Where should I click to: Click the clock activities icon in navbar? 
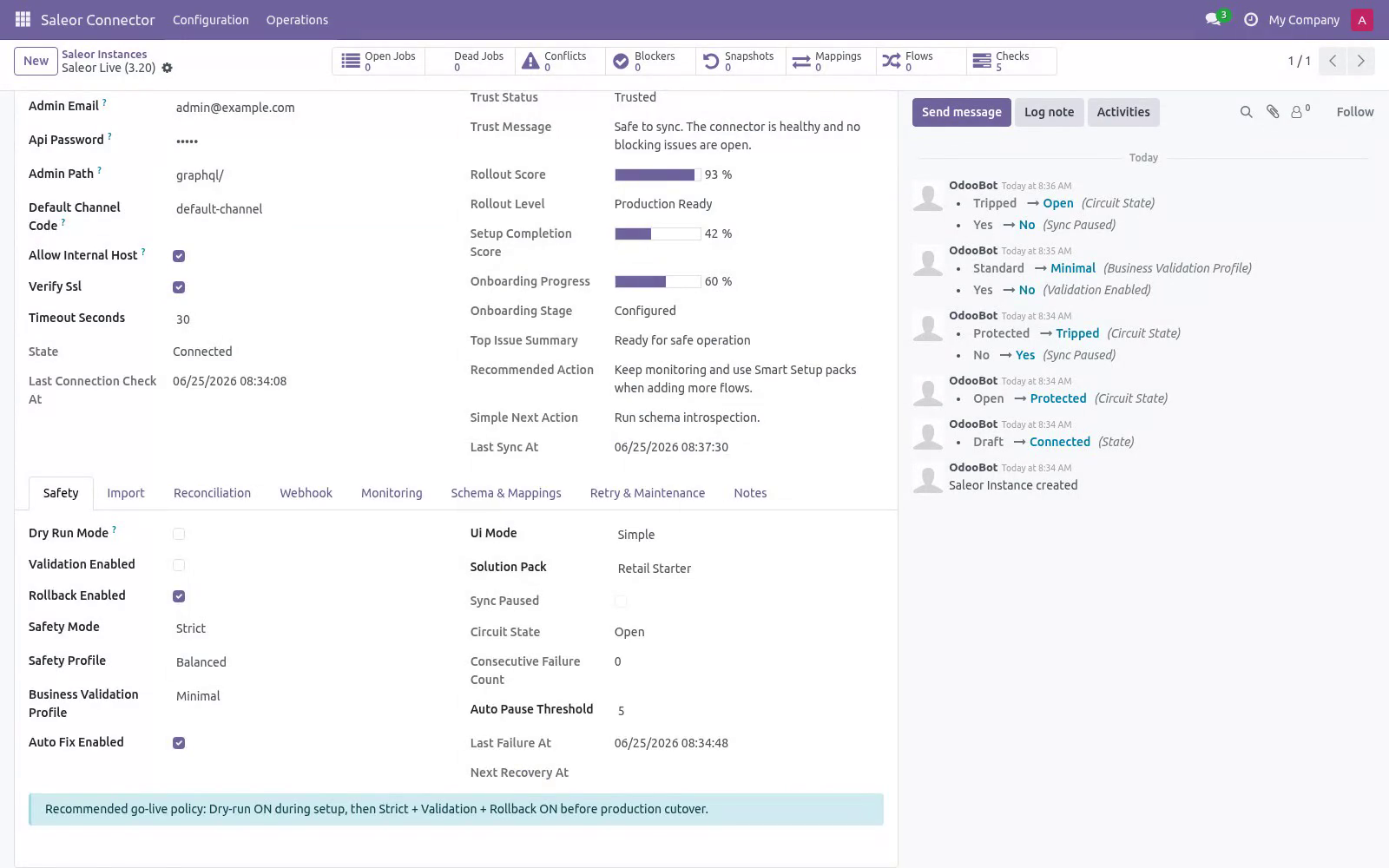tap(1250, 19)
